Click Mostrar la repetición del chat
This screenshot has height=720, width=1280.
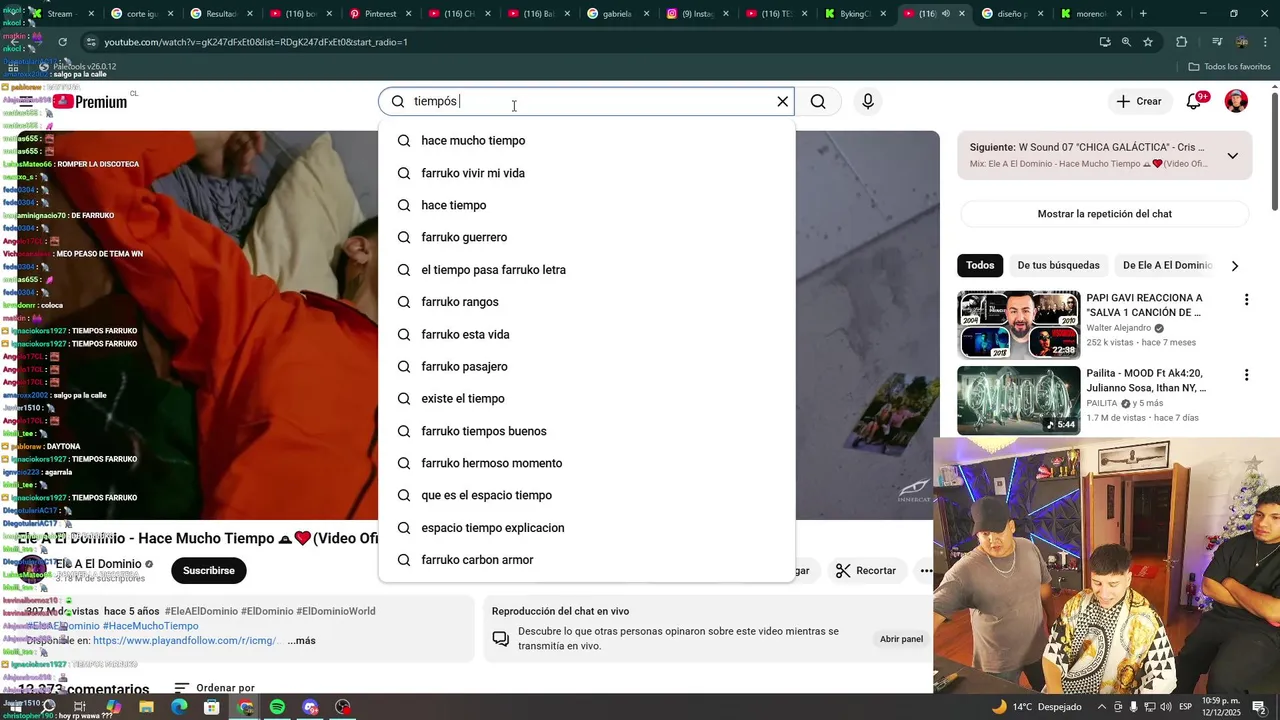pos(1104,214)
